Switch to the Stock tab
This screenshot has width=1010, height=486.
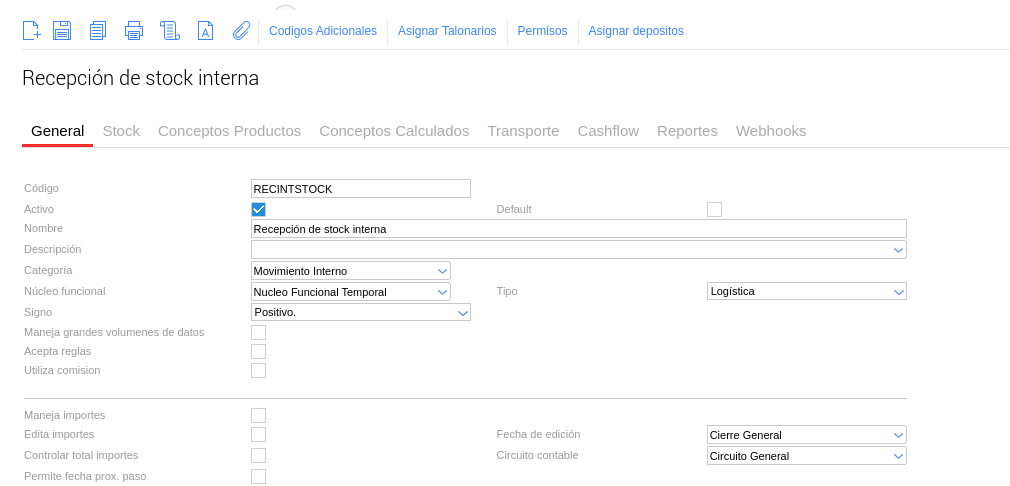click(x=121, y=131)
